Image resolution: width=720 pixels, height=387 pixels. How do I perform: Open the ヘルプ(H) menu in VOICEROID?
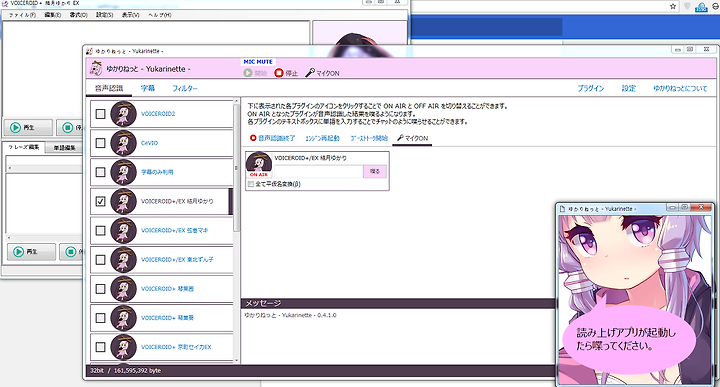tap(159, 15)
